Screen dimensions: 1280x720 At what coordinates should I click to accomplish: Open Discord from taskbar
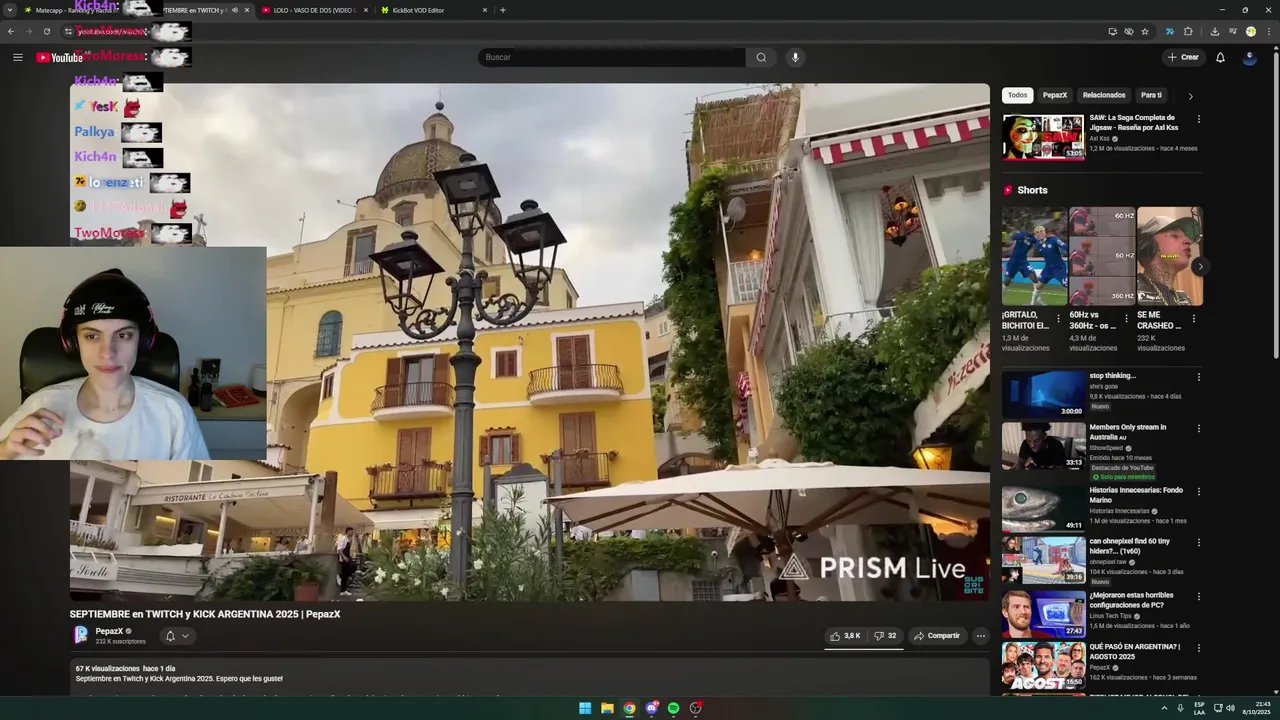click(x=651, y=708)
